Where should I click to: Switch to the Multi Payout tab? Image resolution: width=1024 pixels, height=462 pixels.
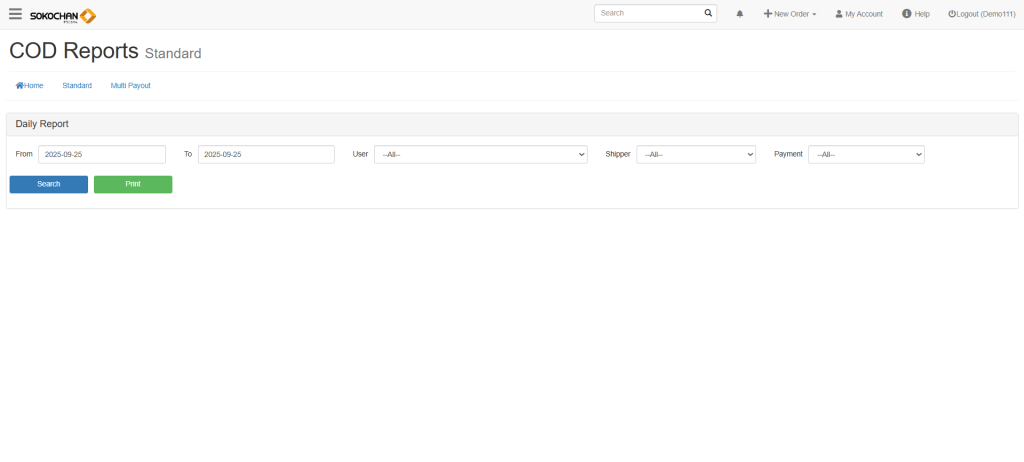(130, 86)
